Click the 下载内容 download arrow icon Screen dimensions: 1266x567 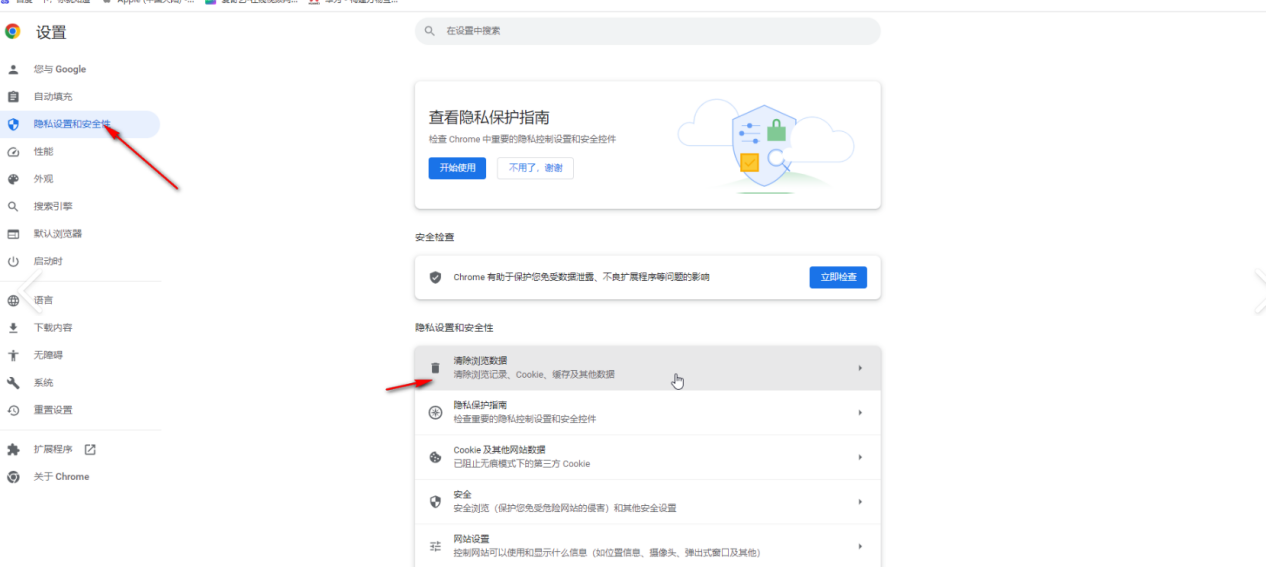(13, 328)
